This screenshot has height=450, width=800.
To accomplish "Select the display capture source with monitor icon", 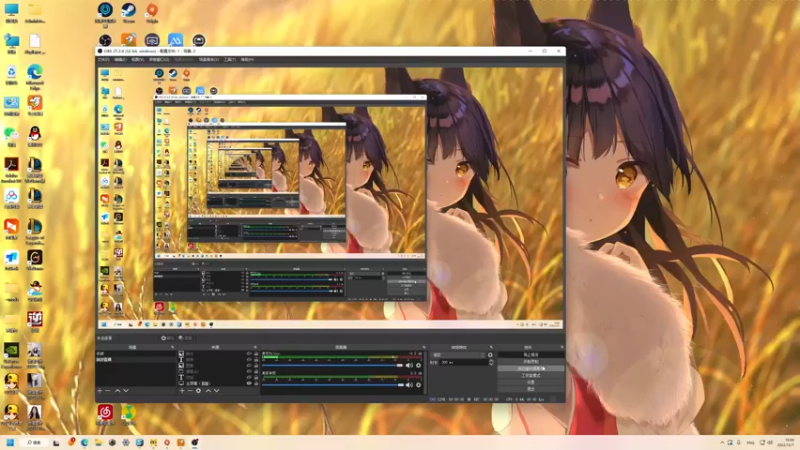I will click(x=218, y=383).
